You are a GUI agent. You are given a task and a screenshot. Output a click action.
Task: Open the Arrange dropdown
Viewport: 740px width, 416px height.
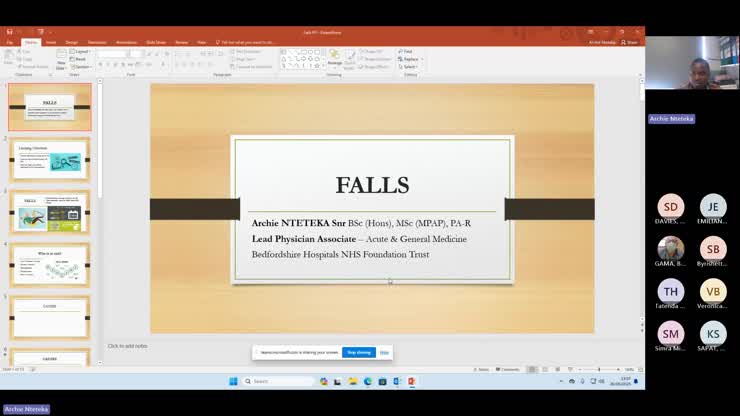coord(335,60)
